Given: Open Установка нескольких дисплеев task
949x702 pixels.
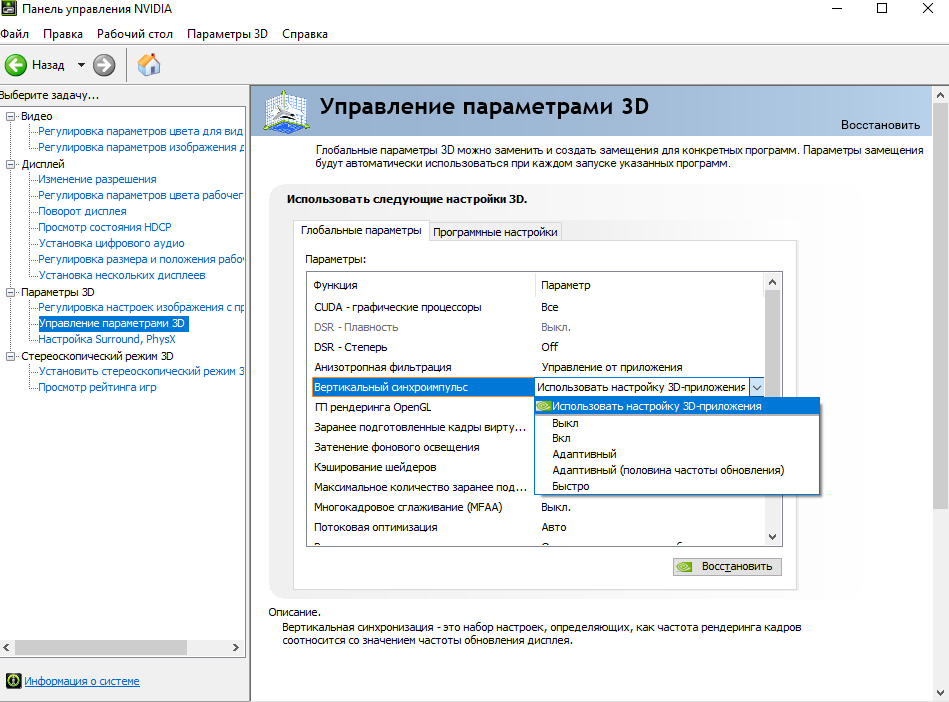Looking at the screenshot, I should click(122, 275).
